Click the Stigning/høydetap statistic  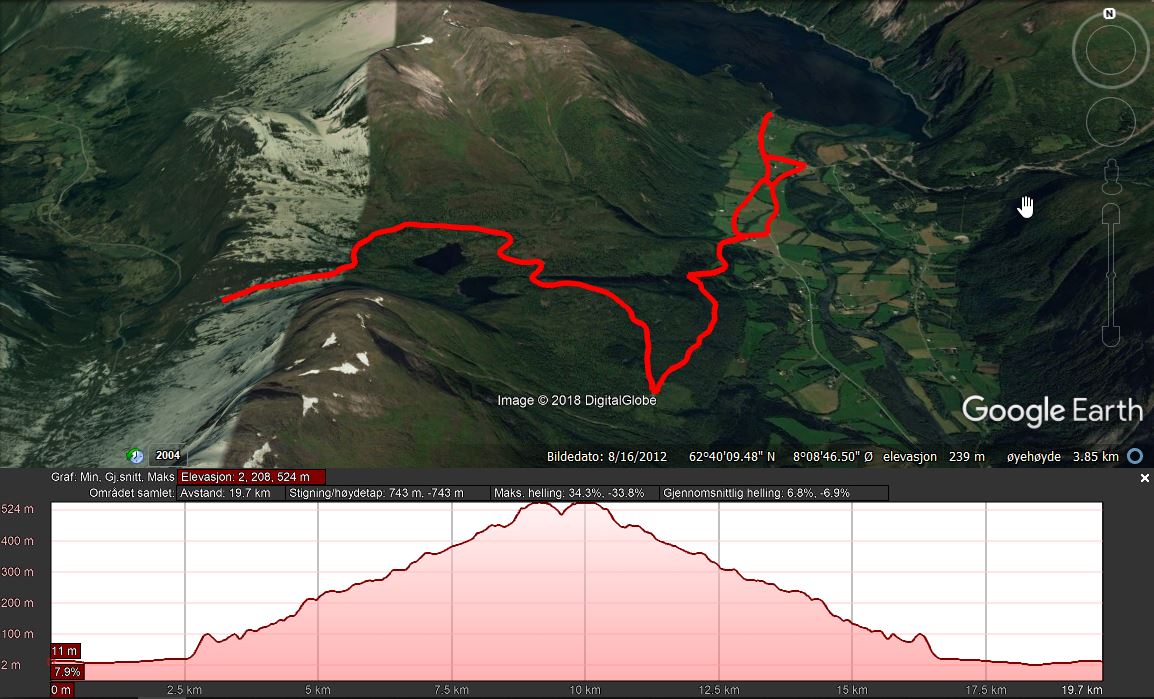coord(388,493)
